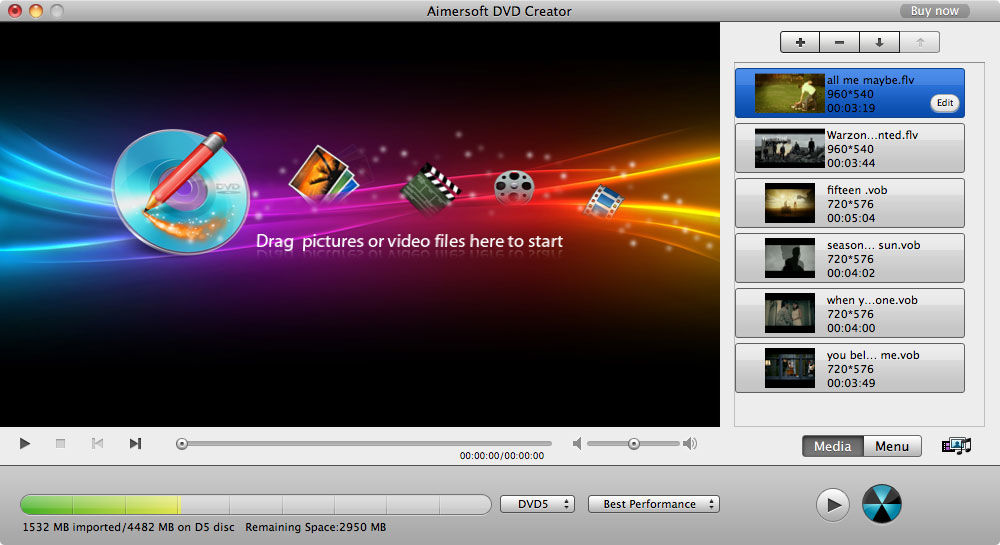The height and width of the screenshot is (545, 1000).
Task: Switch to the Menu tab
Action: point(892,446)
